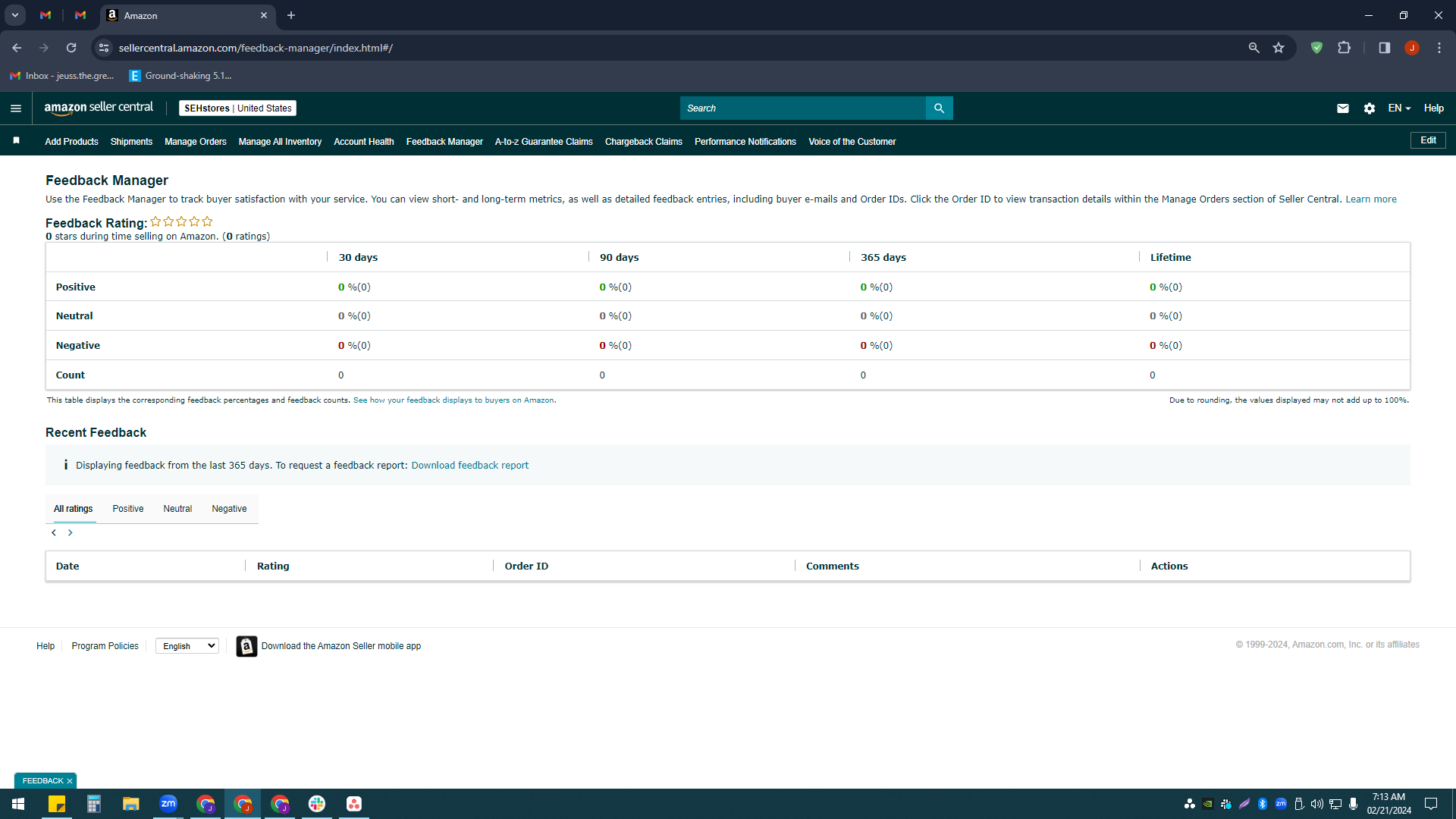
Task: Bookmark this page with star icon
Action: coord(1279,48)
